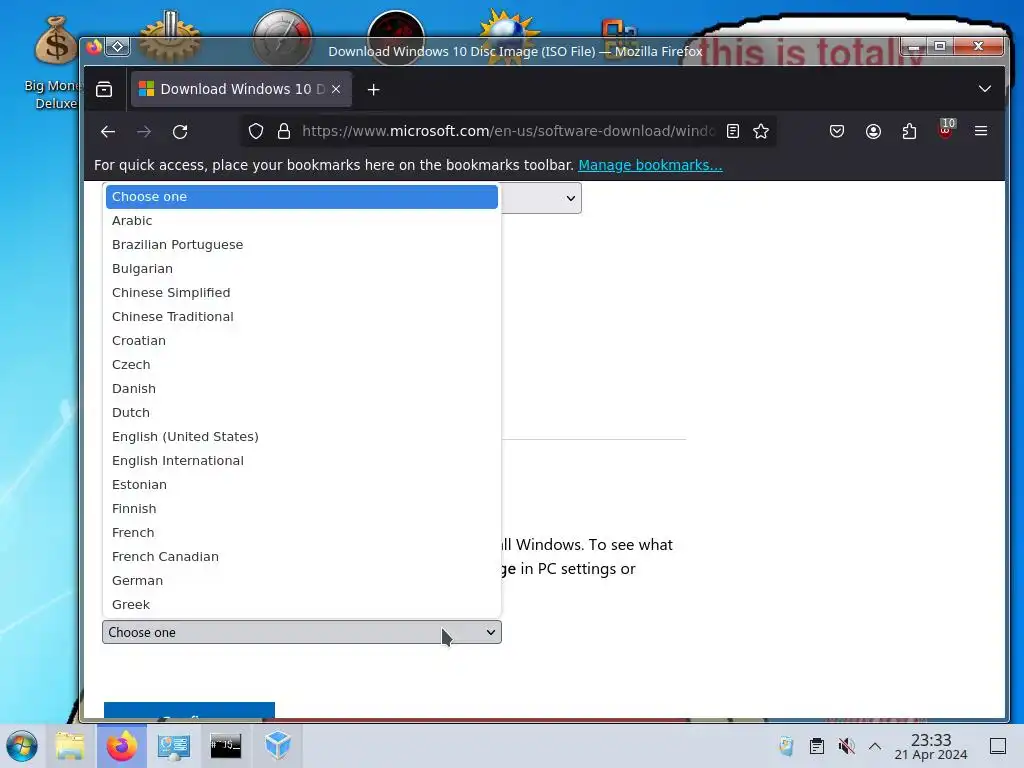1024x768 pixels.
Task: Click show desktop button at taskbar end
Action: coord(998,746)
